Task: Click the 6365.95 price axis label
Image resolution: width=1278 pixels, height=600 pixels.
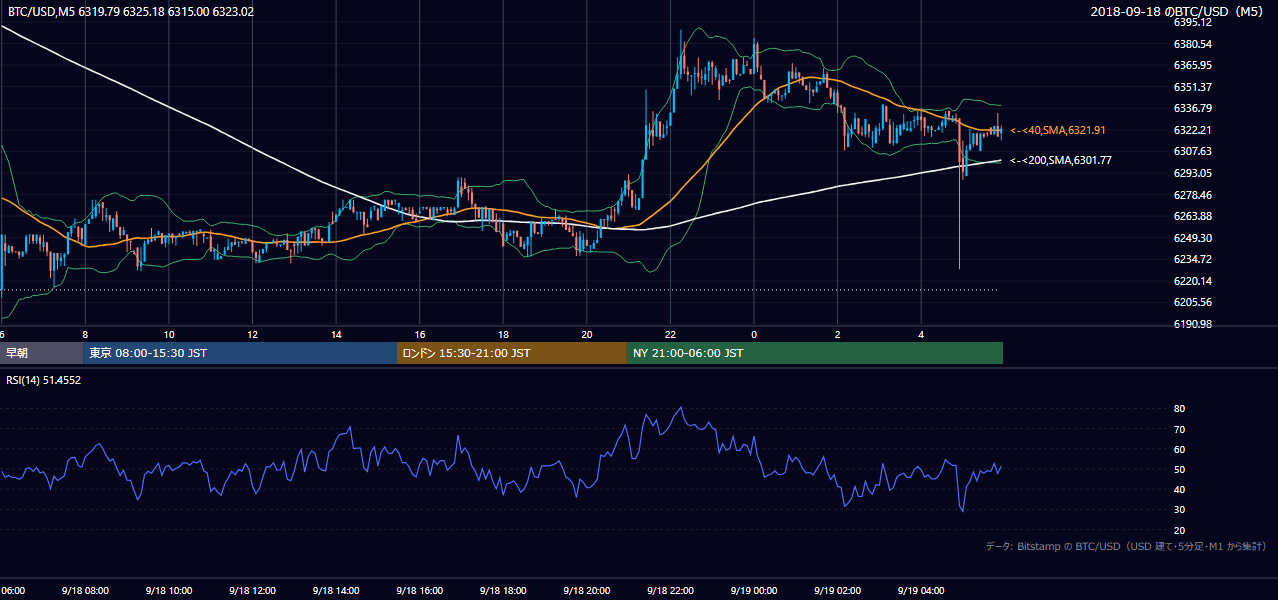Action: [x=1192, y=65]
